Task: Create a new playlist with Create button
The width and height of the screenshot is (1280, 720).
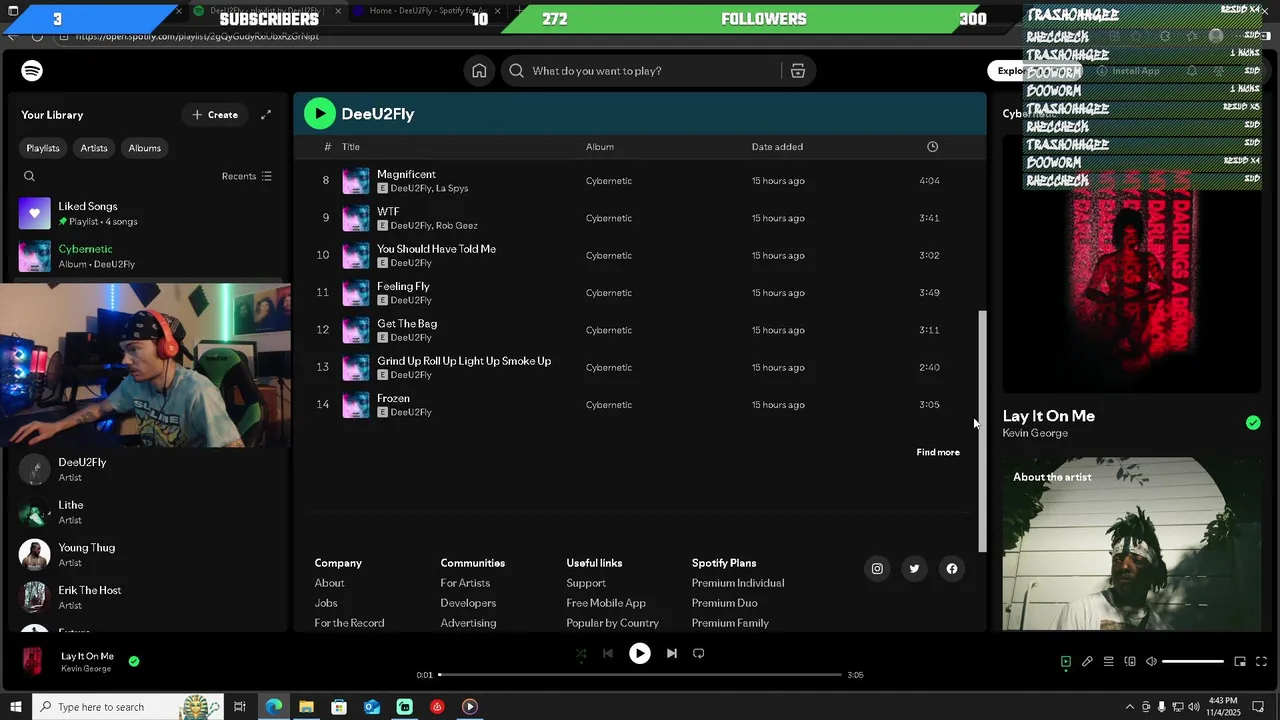Action: tap(215, 115)
